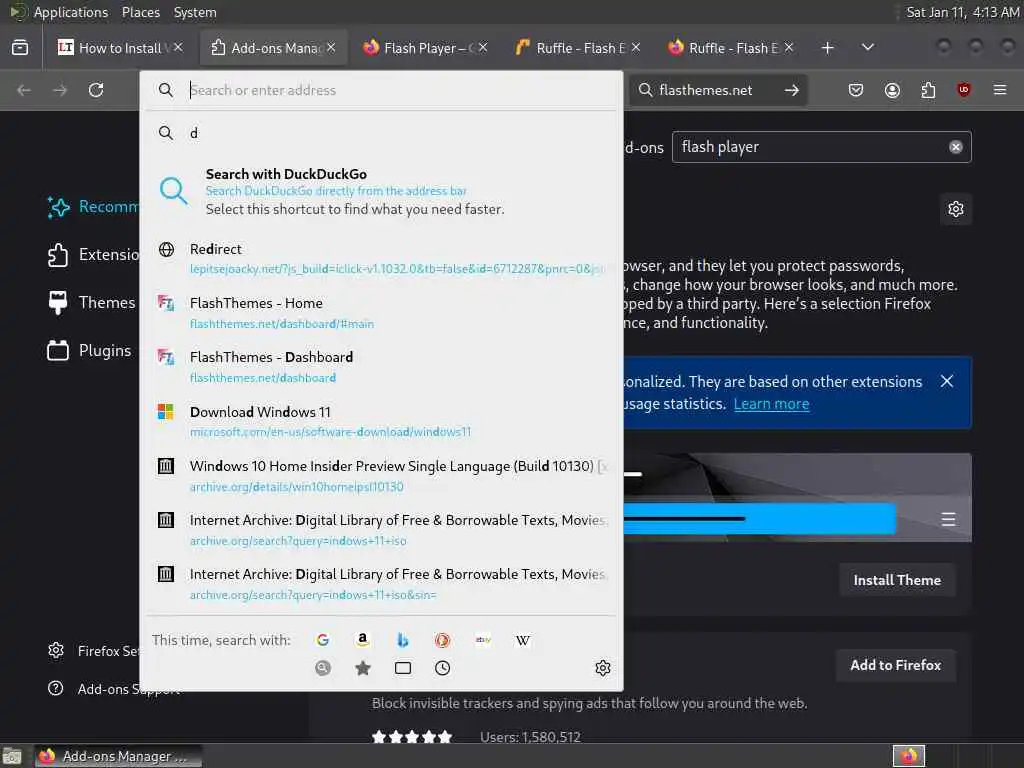
Task: Open Firefox Settings from sidebar
Action: point(92,650)
